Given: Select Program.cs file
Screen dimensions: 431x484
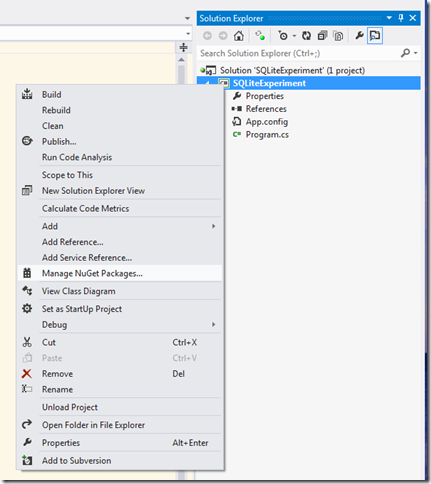Looking at the screenshot, I should [267, 134].
